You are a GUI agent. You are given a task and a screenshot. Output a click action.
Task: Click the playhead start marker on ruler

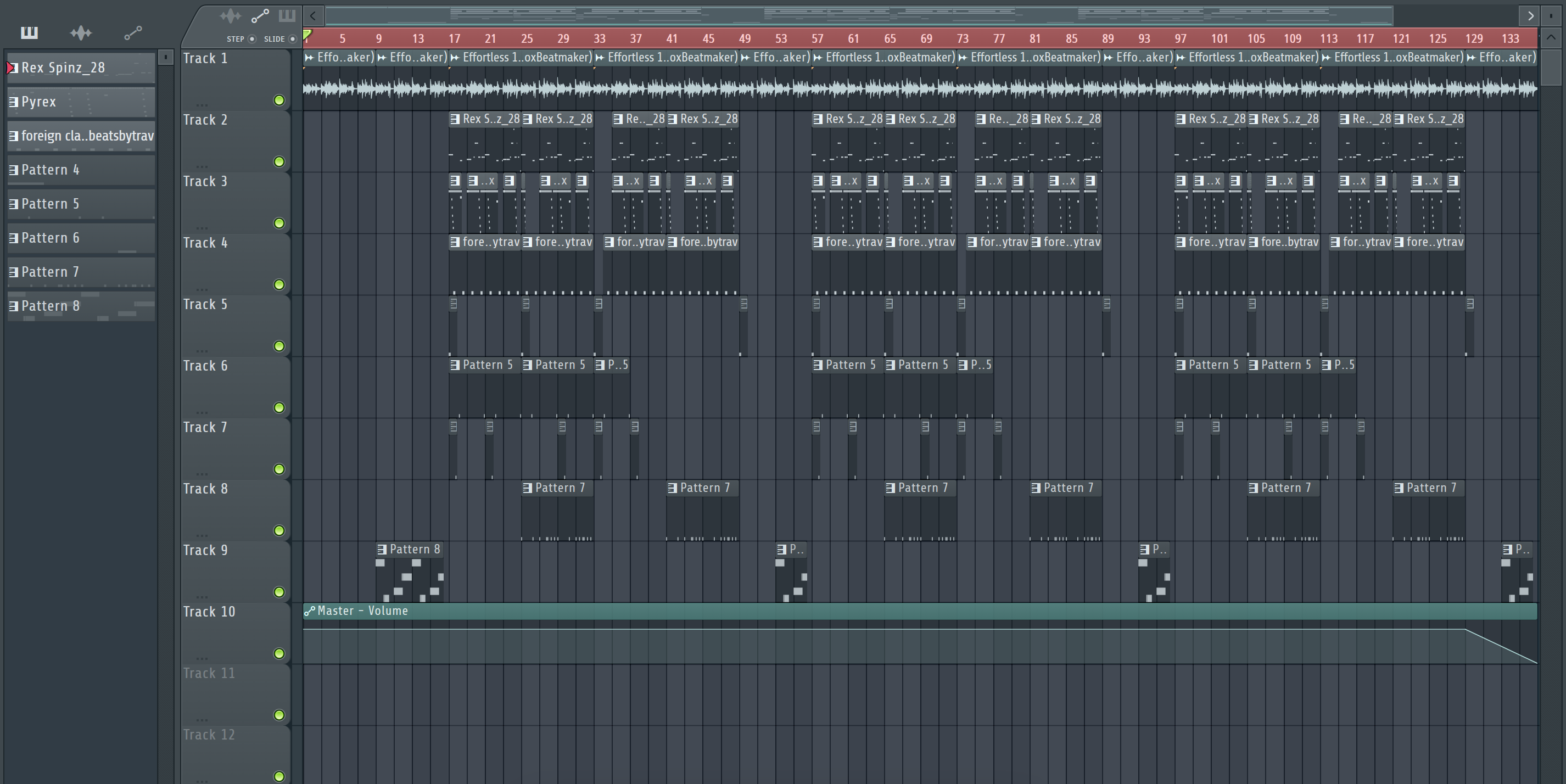coord(307,35)
